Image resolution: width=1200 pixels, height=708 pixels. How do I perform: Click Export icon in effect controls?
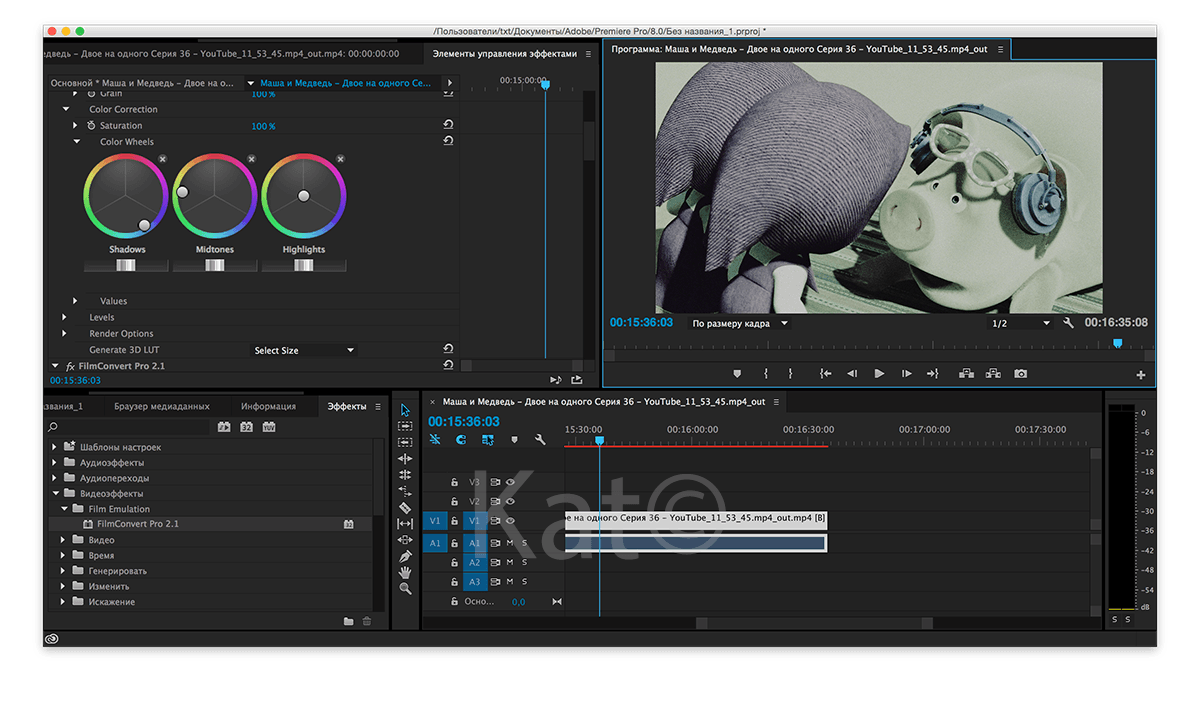click(577, 380)
